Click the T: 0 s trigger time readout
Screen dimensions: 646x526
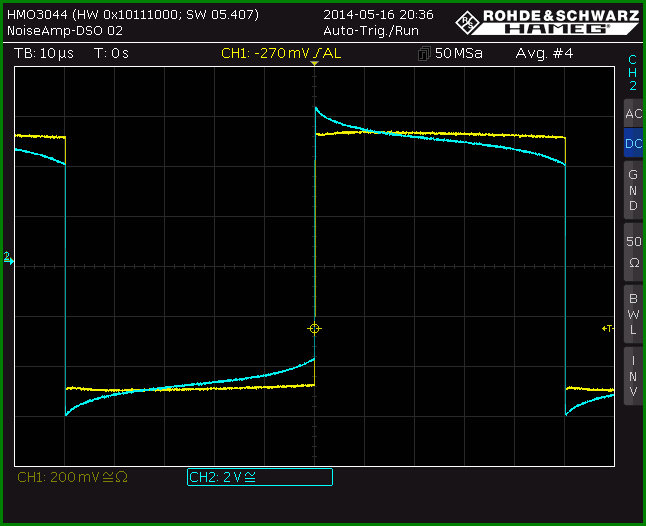coord(111,54)
